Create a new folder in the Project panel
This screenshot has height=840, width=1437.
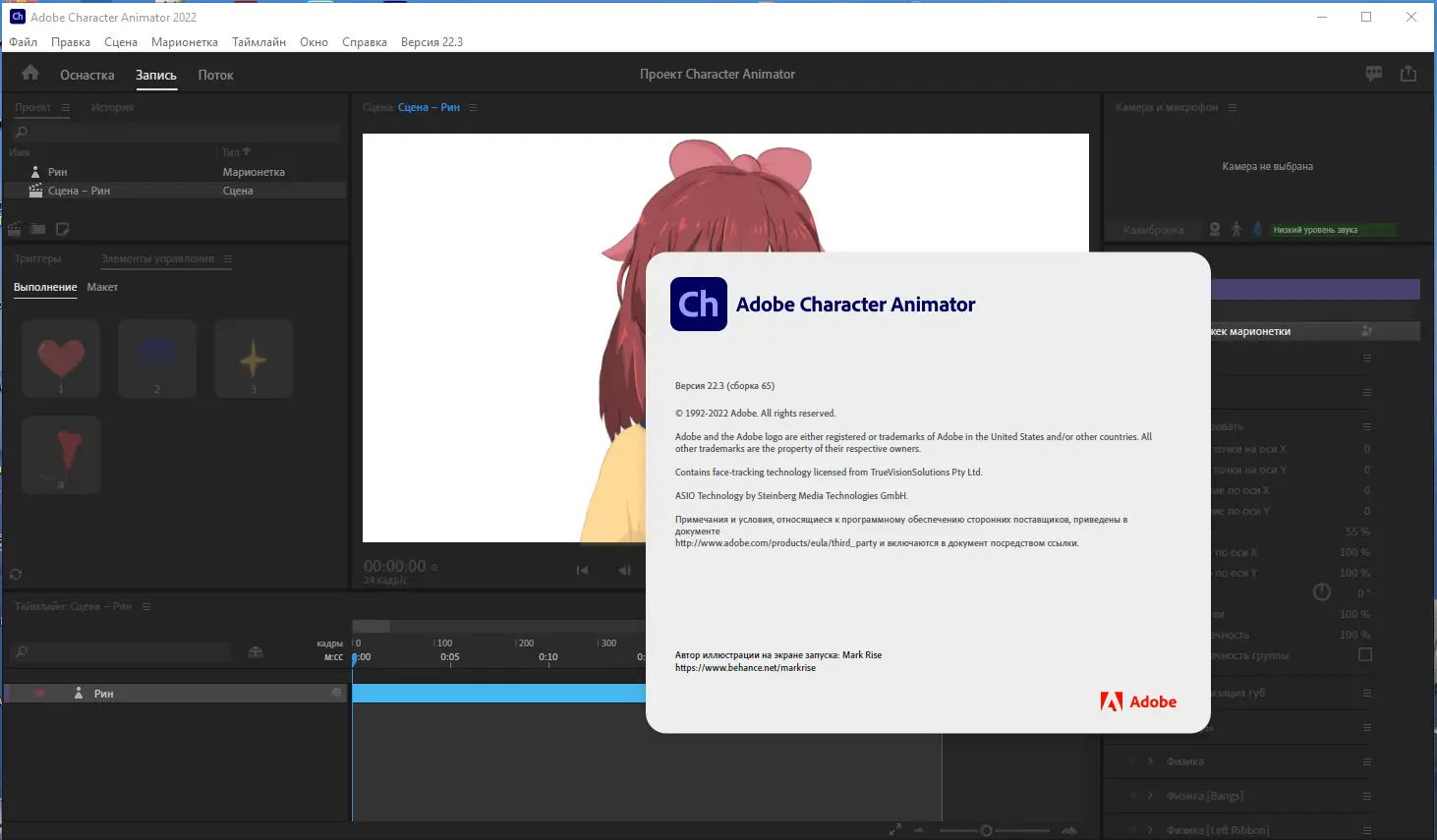(37, 228)
